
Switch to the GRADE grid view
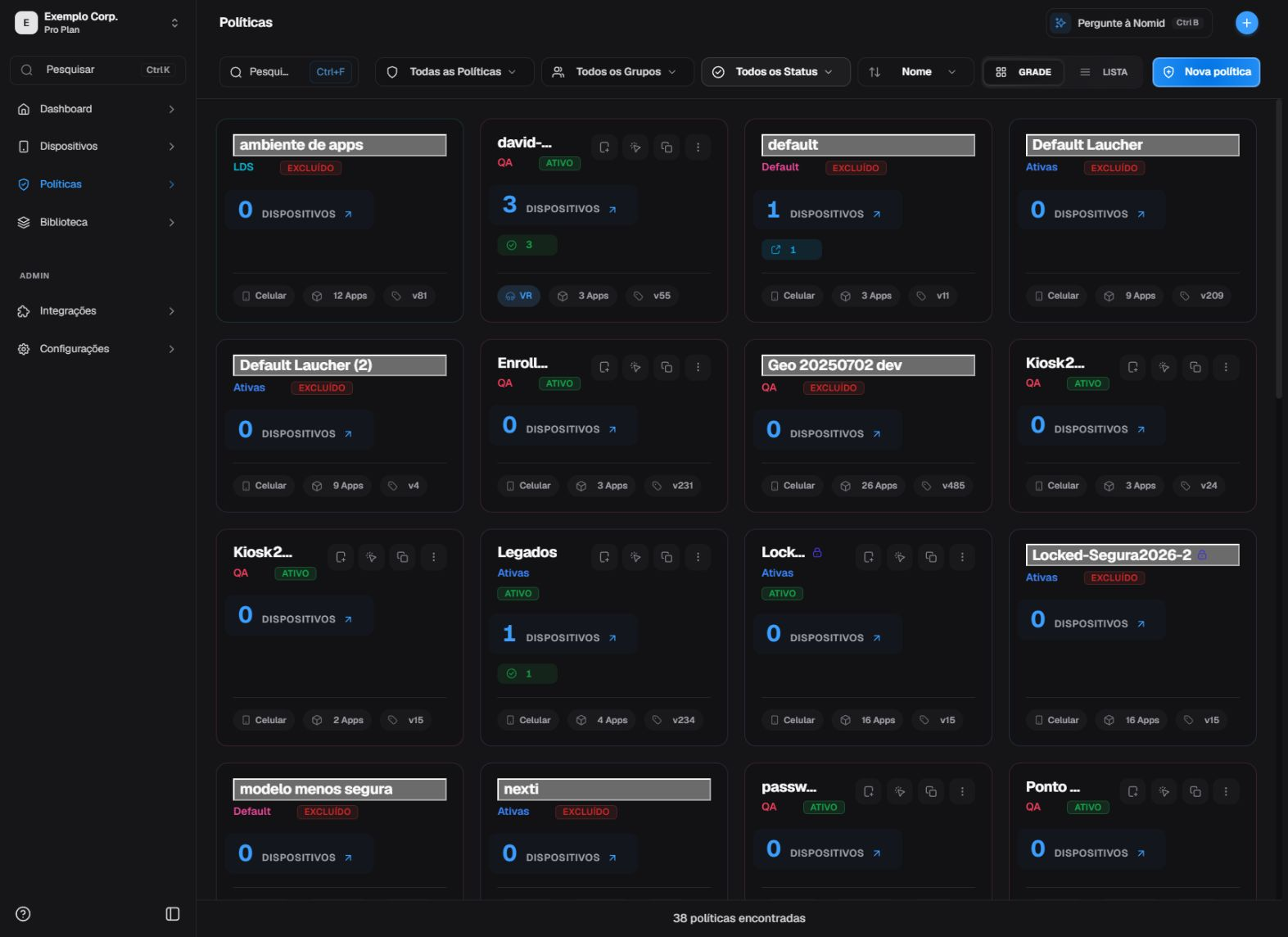[x=1024, y=72]
